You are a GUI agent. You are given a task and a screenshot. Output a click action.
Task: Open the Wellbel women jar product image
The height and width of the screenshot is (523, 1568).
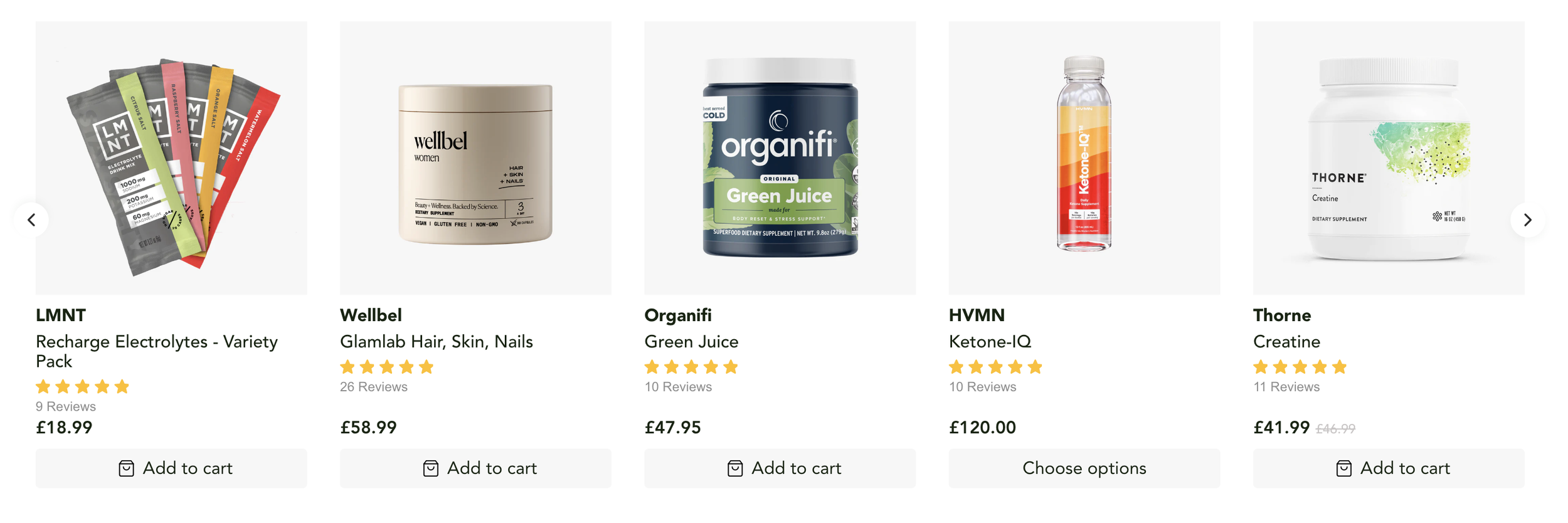point(475,158)
